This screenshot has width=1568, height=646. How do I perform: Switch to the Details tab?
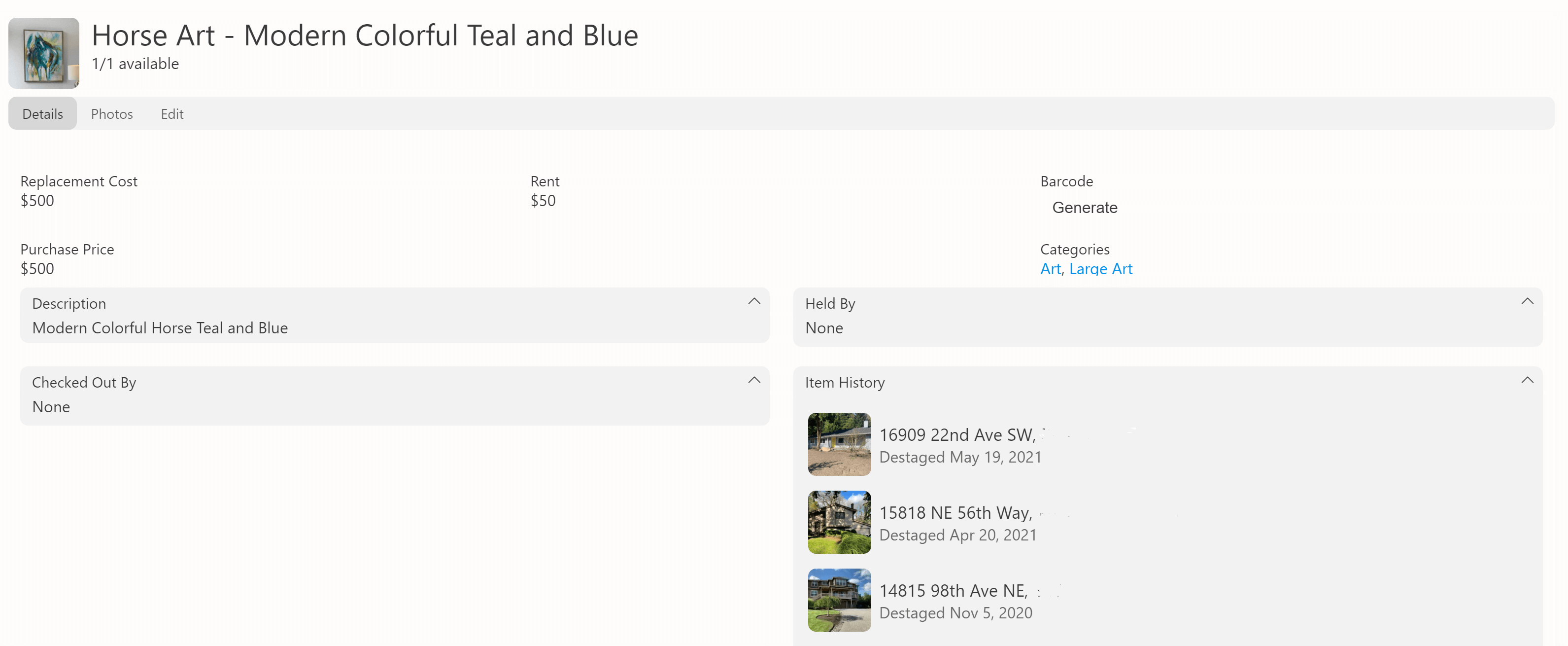tap(42, 114)
